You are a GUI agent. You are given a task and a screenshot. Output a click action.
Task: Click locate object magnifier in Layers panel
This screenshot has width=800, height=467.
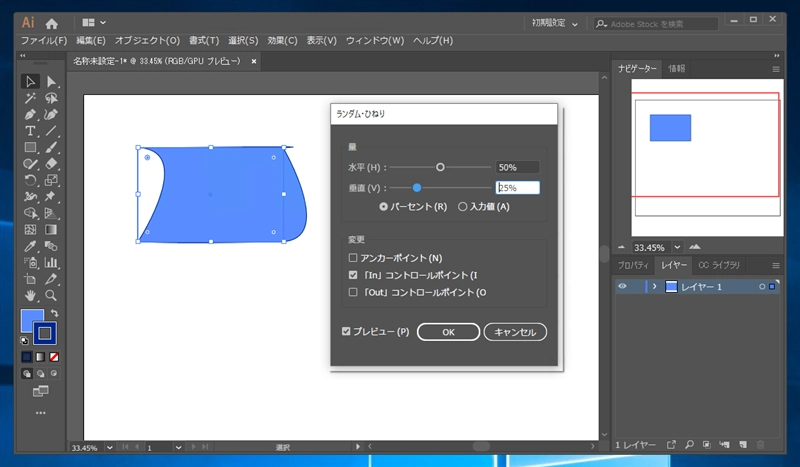coord(689,445)
